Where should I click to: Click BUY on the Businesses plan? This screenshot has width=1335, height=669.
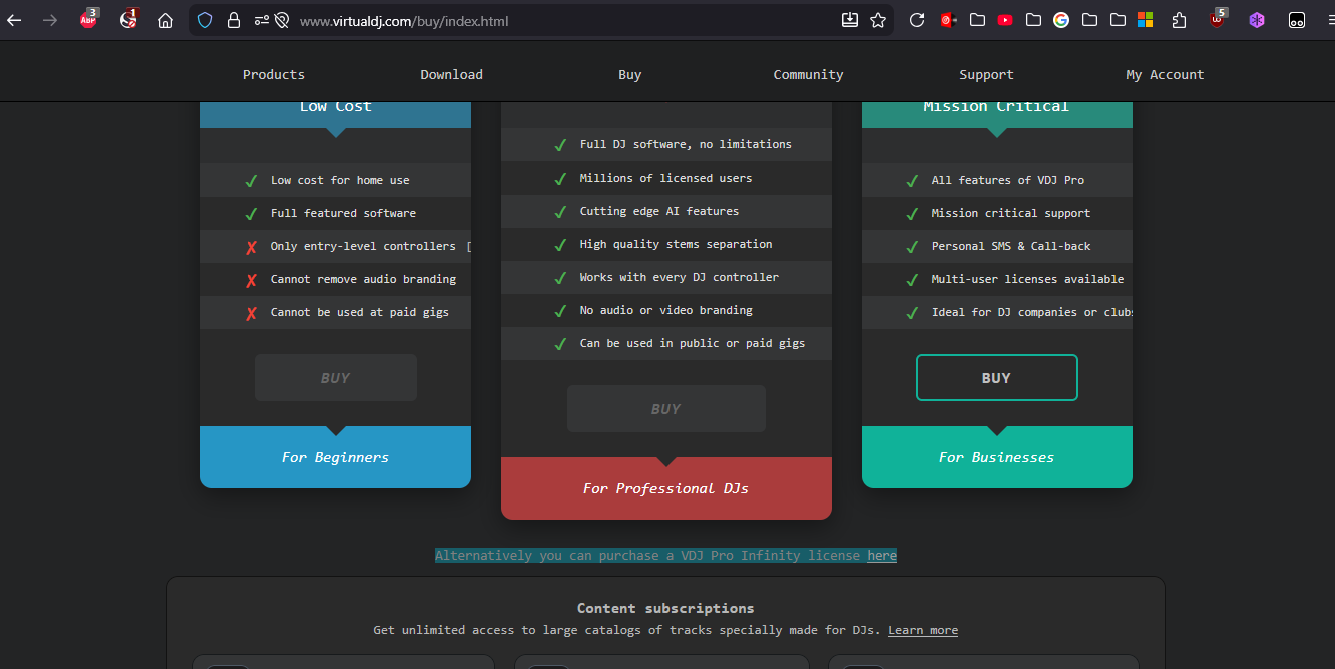click(x=996, y=378)
